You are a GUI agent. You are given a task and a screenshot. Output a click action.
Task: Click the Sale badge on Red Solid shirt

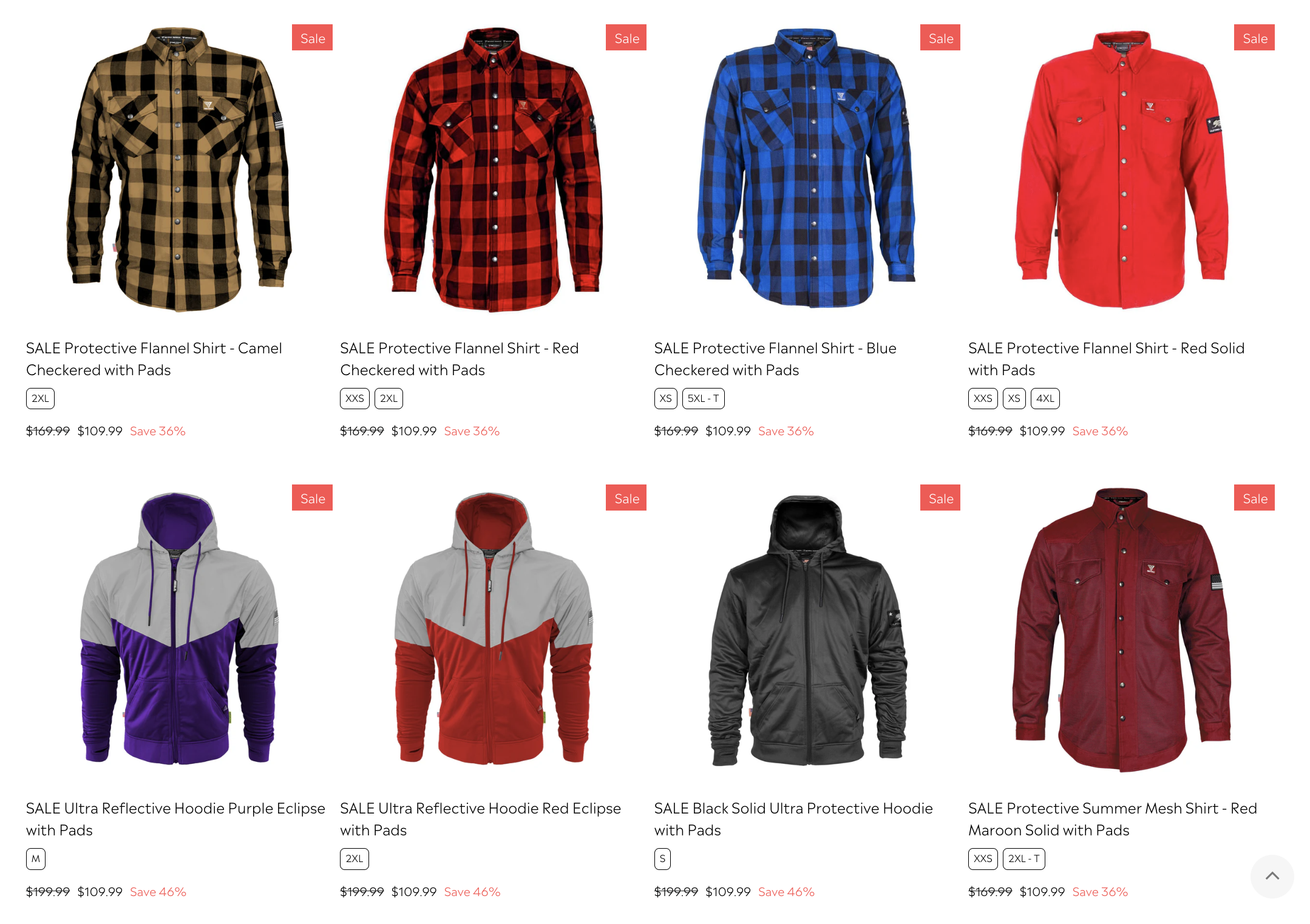pyautogui.click(x=1254, y=38)
